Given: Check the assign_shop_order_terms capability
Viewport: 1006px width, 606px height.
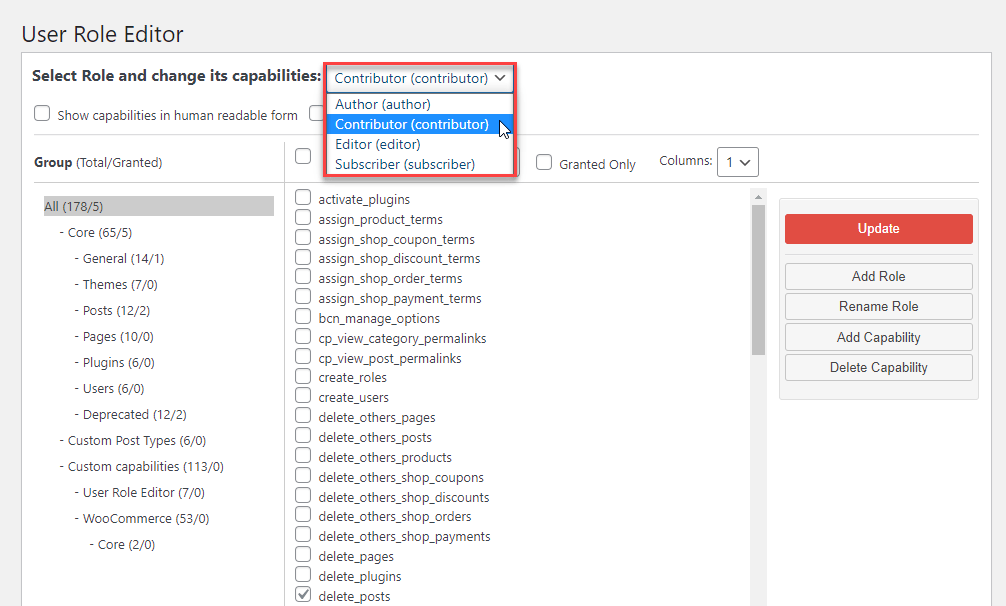Looking at the screenshot, I should tap(303, 277).
